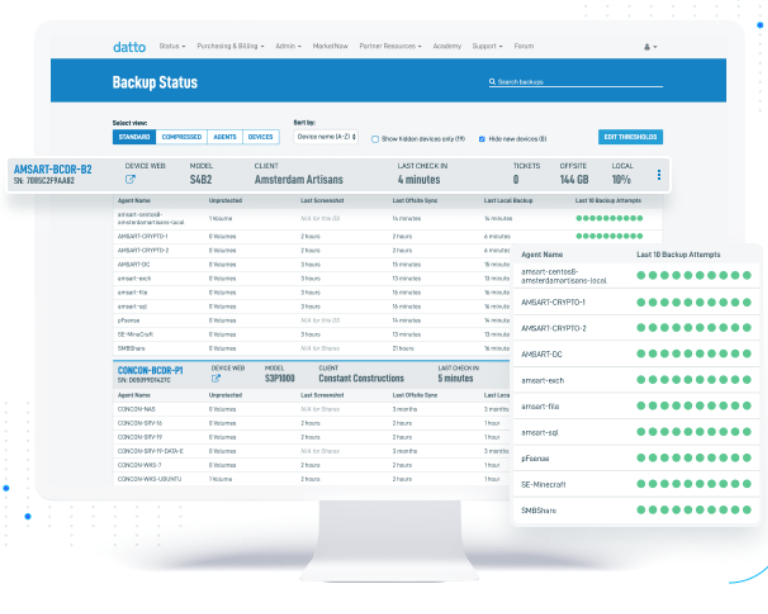Expand the Status menu
This screenshot has height=614, width=768.
click(172, 46)
